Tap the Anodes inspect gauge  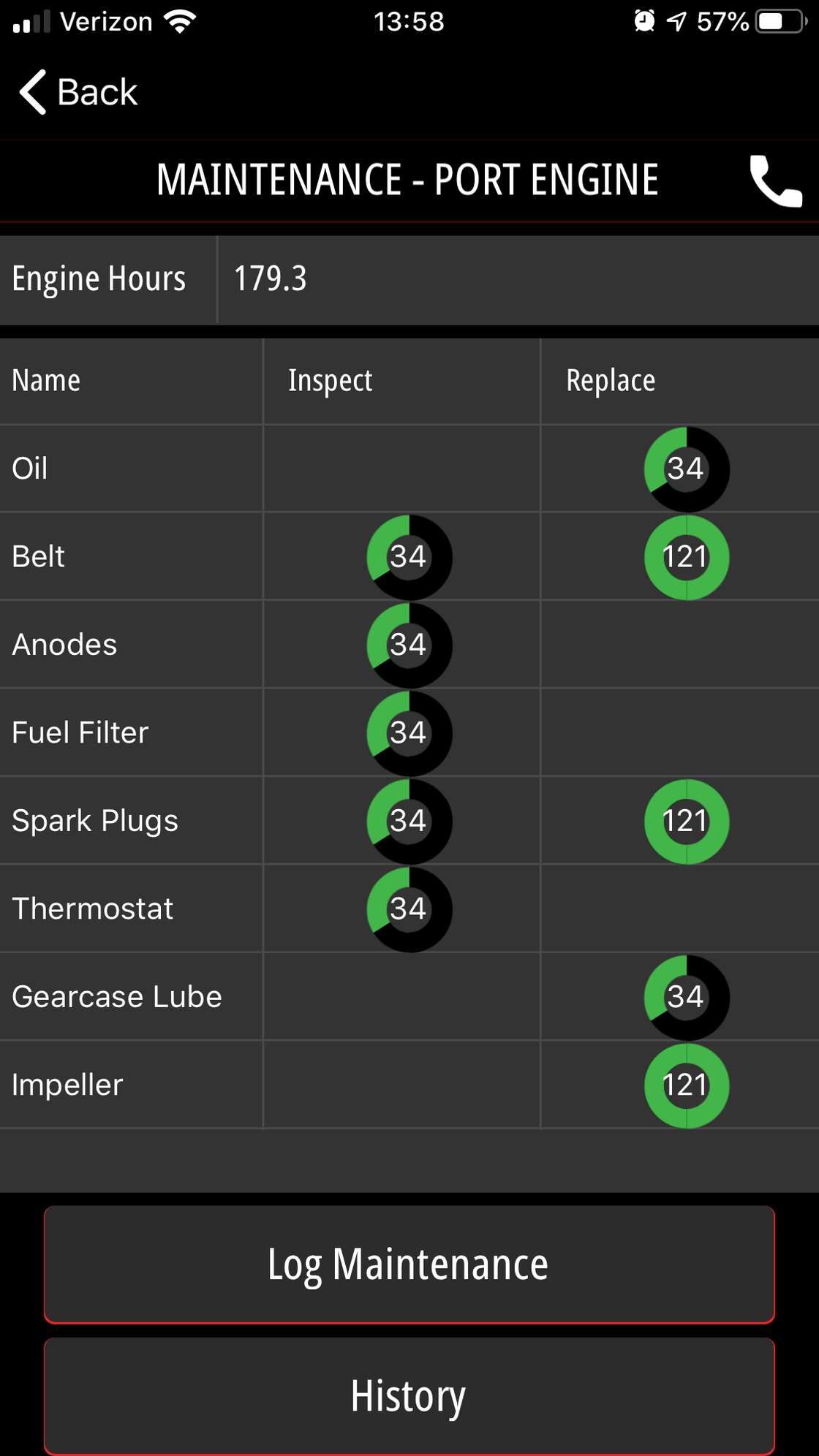click(409, 645)
